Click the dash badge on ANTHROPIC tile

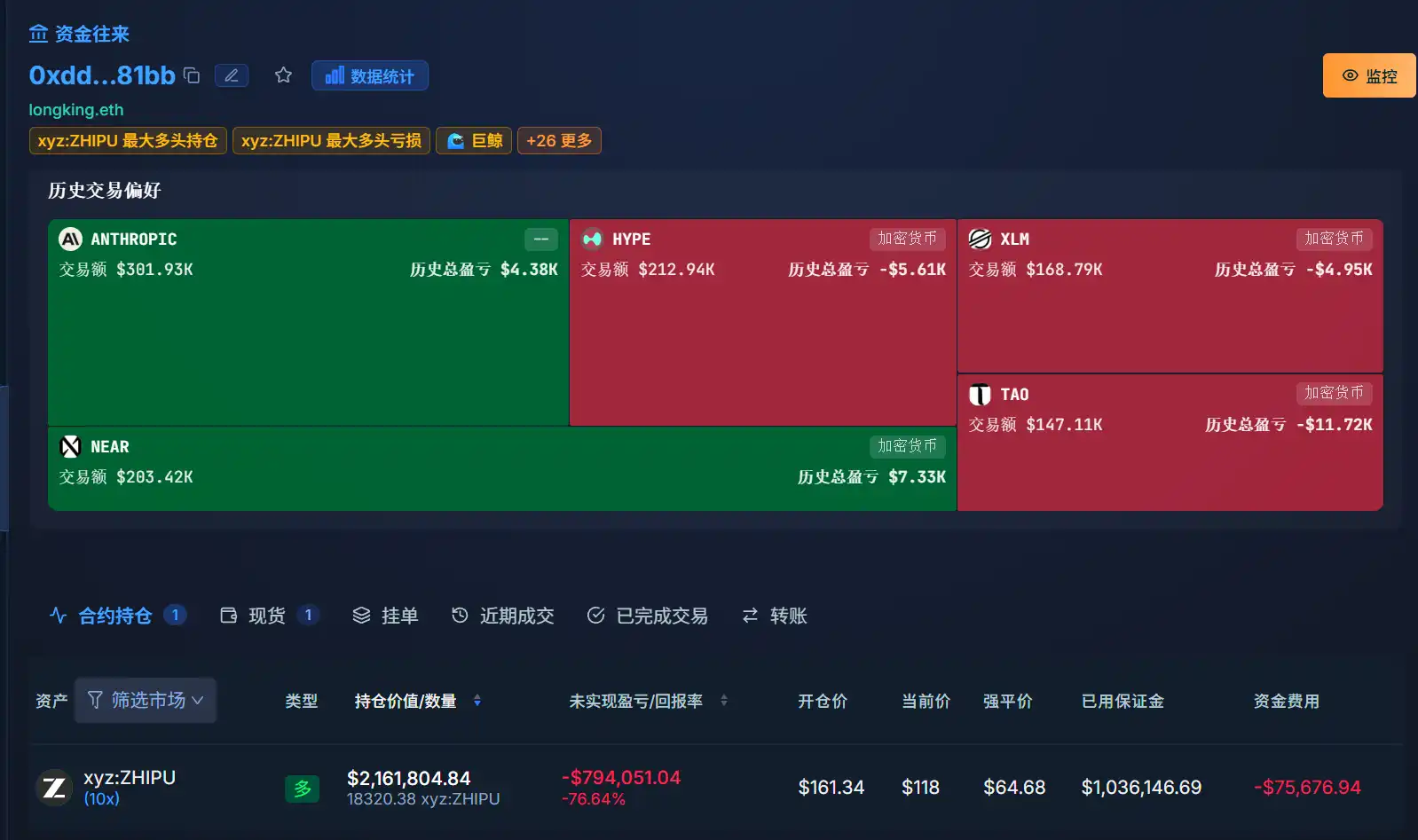coord(541,239)
